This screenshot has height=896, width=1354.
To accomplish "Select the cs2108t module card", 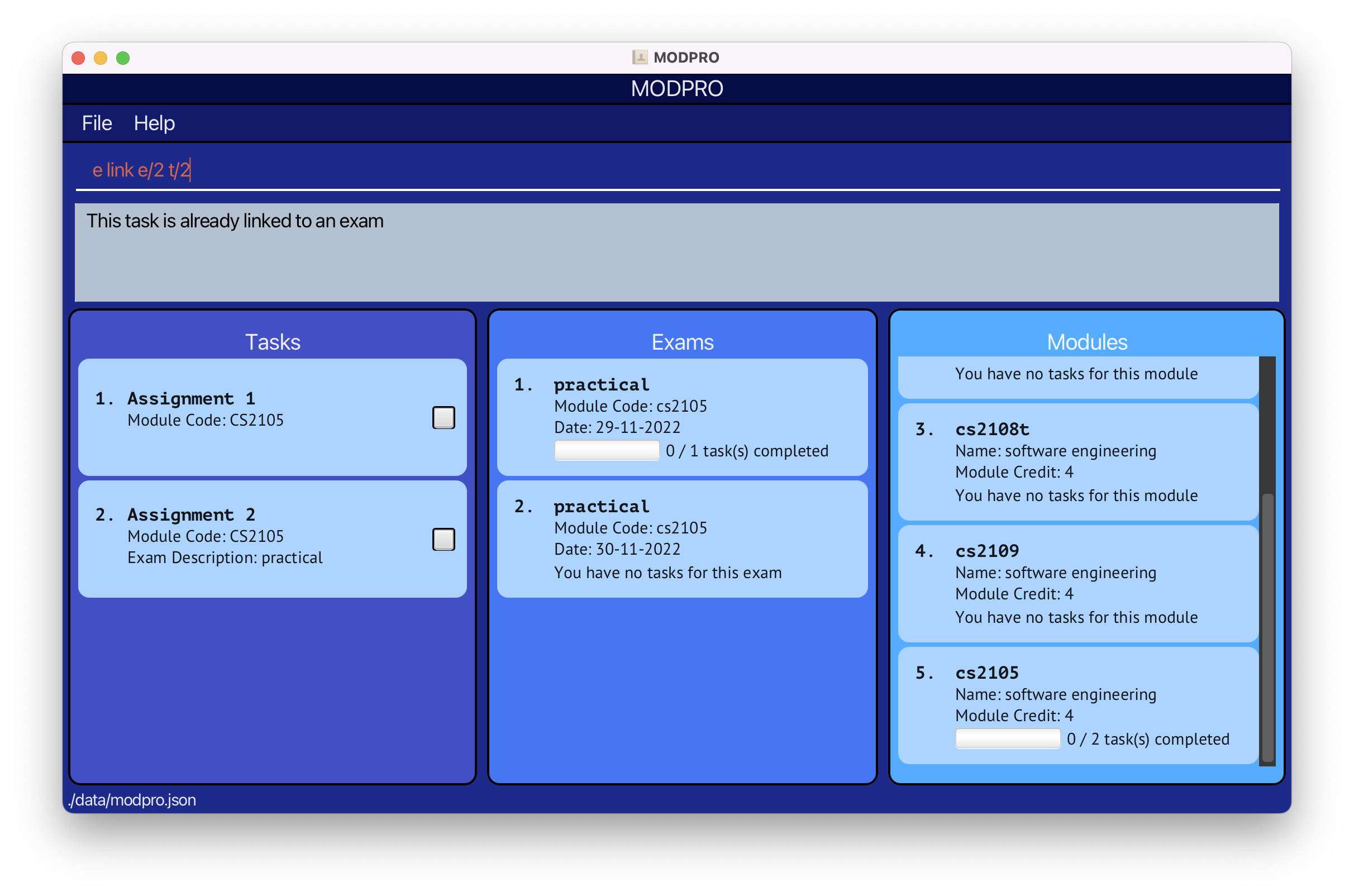I will tap(1078, 462).
